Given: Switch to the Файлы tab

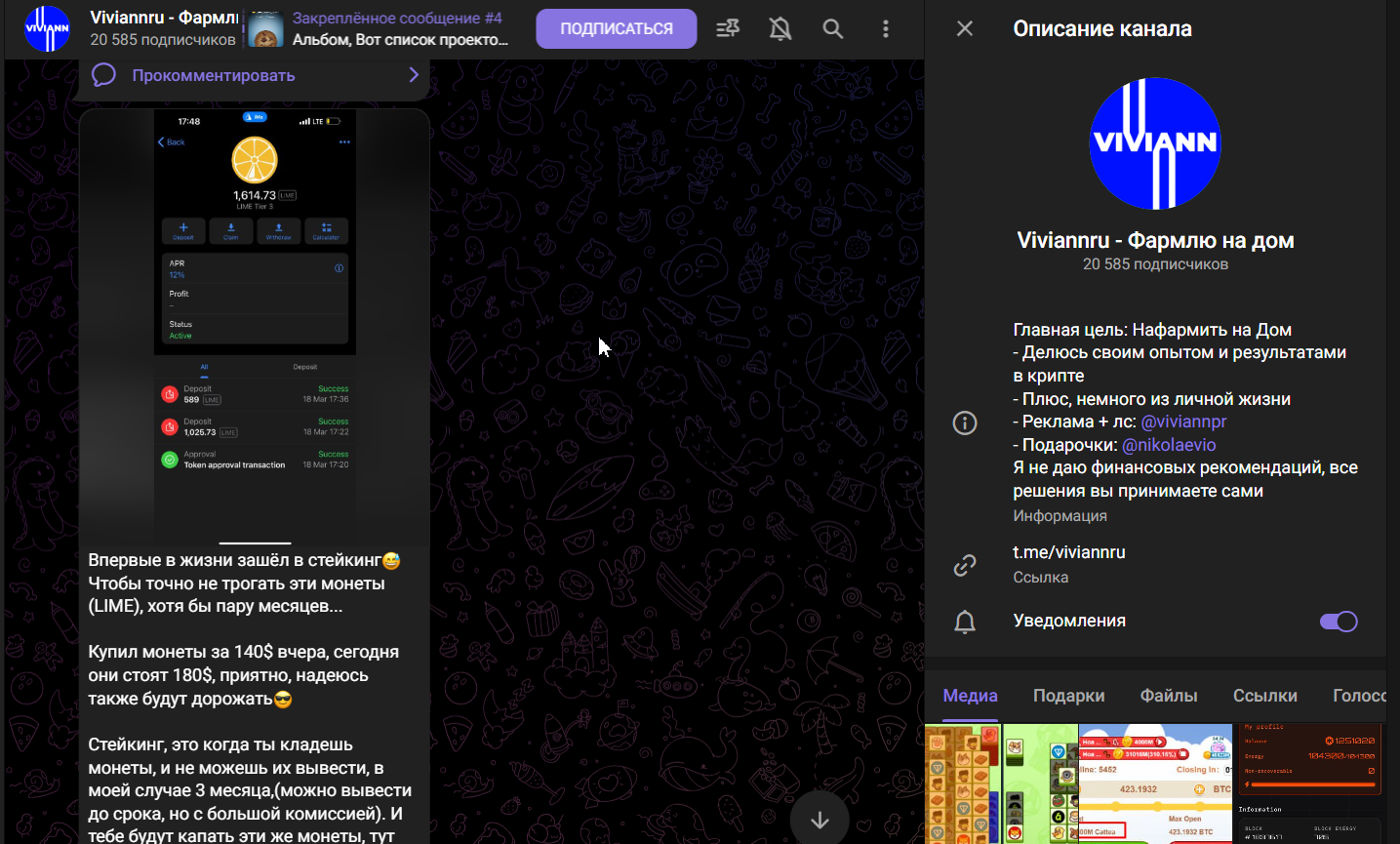Looking at the screenshot, I should click(1169, 696).
